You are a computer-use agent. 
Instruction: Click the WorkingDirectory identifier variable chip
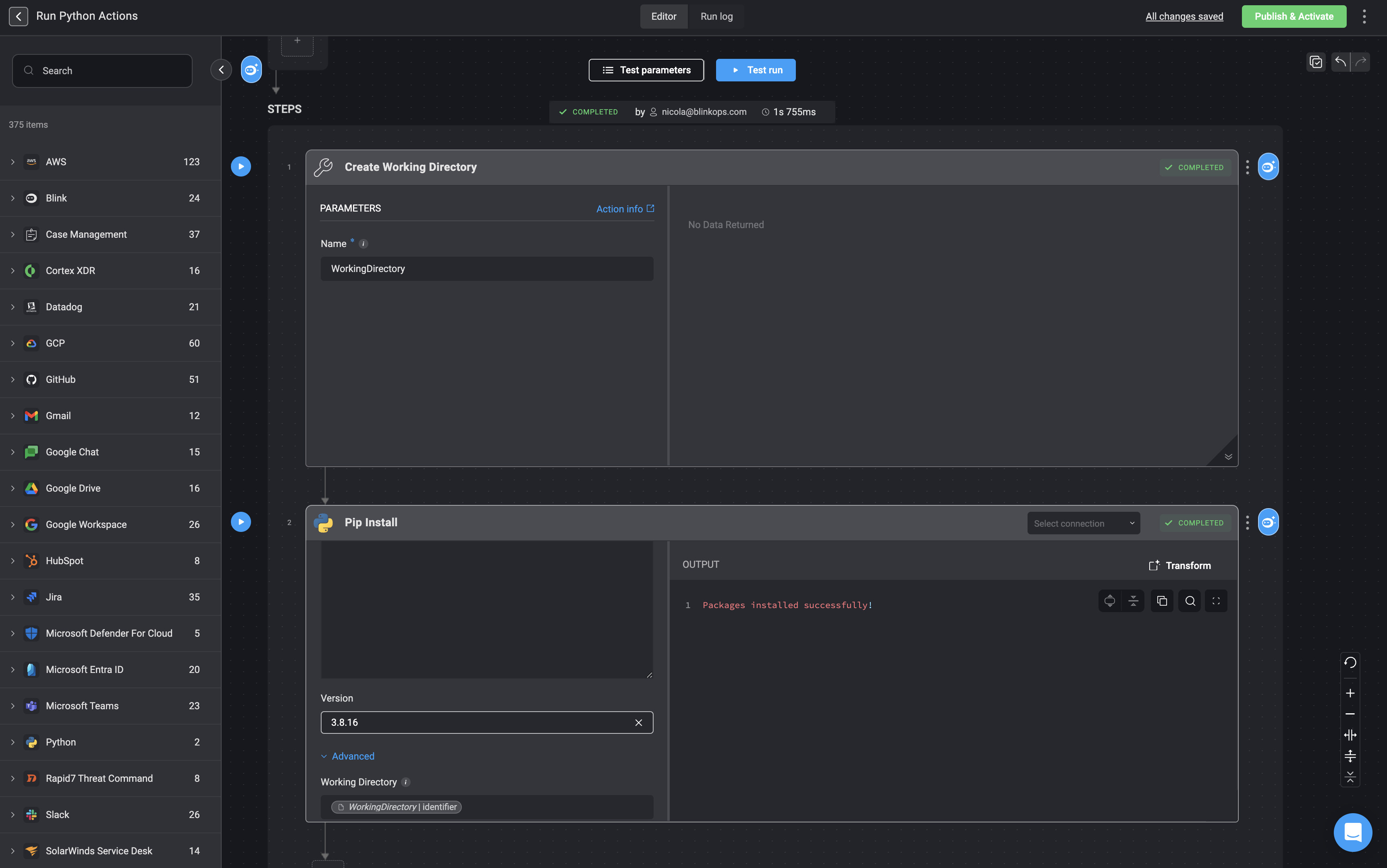point(396,807)
